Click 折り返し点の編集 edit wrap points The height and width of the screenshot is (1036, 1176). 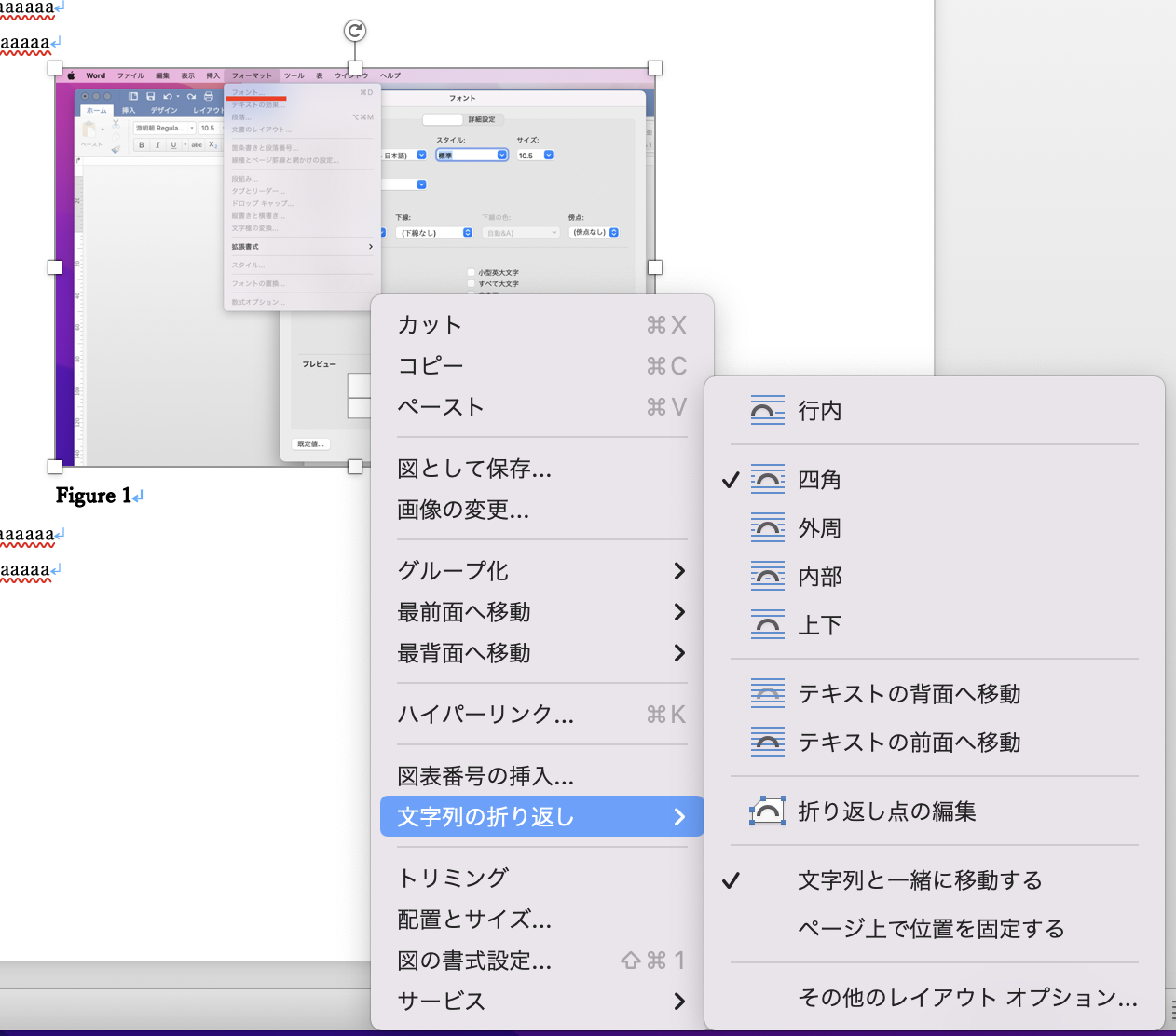(x=935, y=811)
